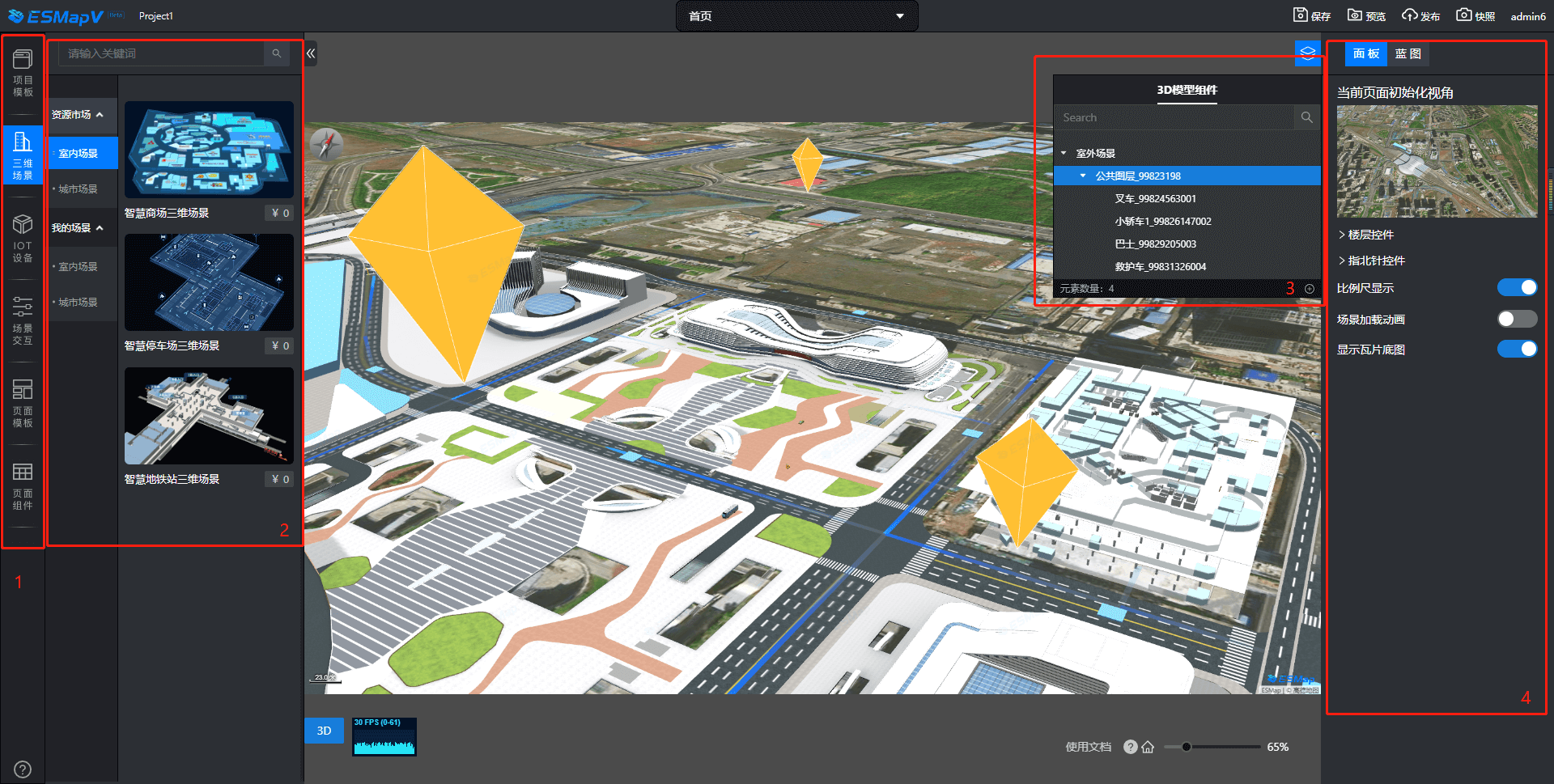Open the 项目模板 sidebar icon
Image resolution: width=1554 pixels, height=784 pixels.
click(x=23, y=72)
